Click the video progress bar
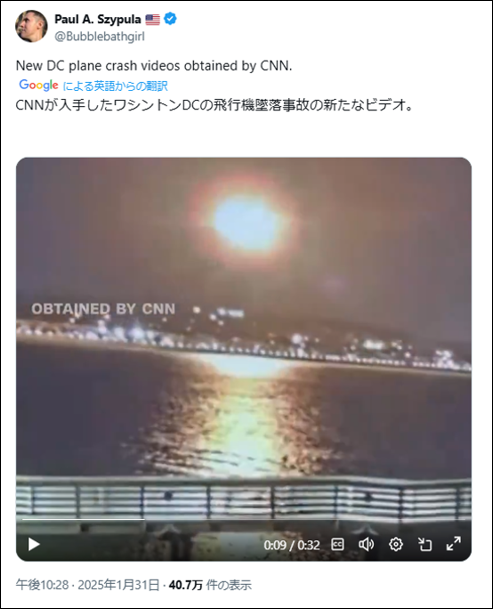This screenshot has width=493, height=609. pyautogui.click(x=244, y=519)
